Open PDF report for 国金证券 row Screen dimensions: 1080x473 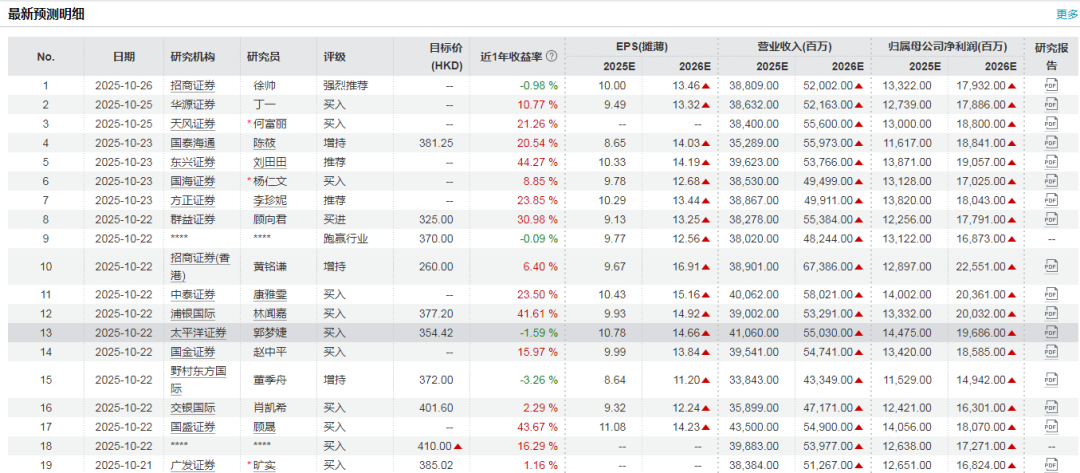click(x=1051, y=352)
